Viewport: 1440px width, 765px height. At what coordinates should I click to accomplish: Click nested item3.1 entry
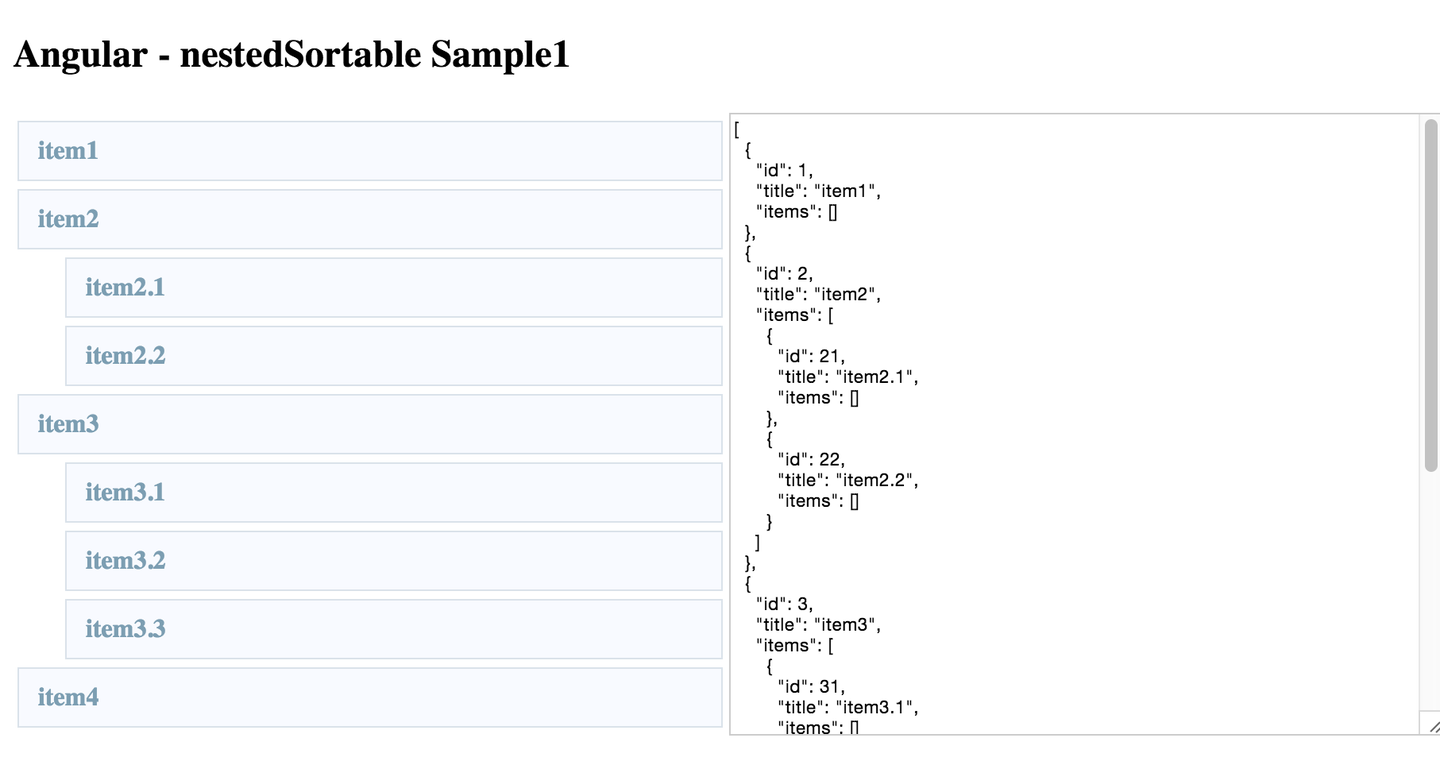(x=393, y=492)
